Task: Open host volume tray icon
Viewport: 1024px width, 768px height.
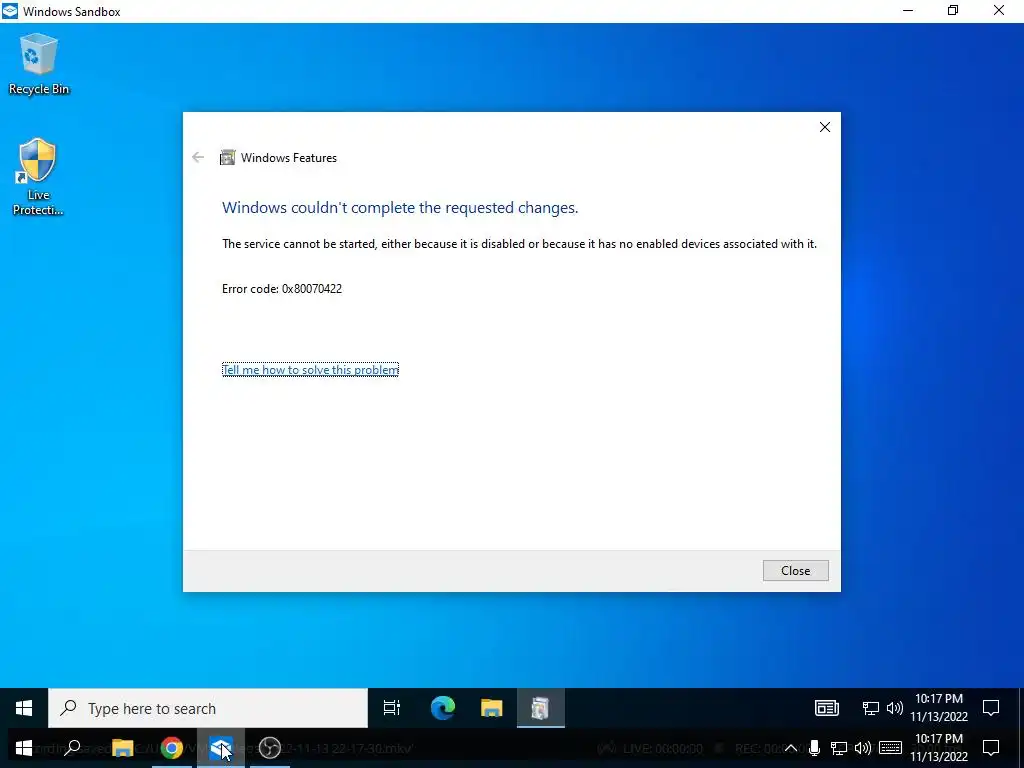Action: [862, 748]
